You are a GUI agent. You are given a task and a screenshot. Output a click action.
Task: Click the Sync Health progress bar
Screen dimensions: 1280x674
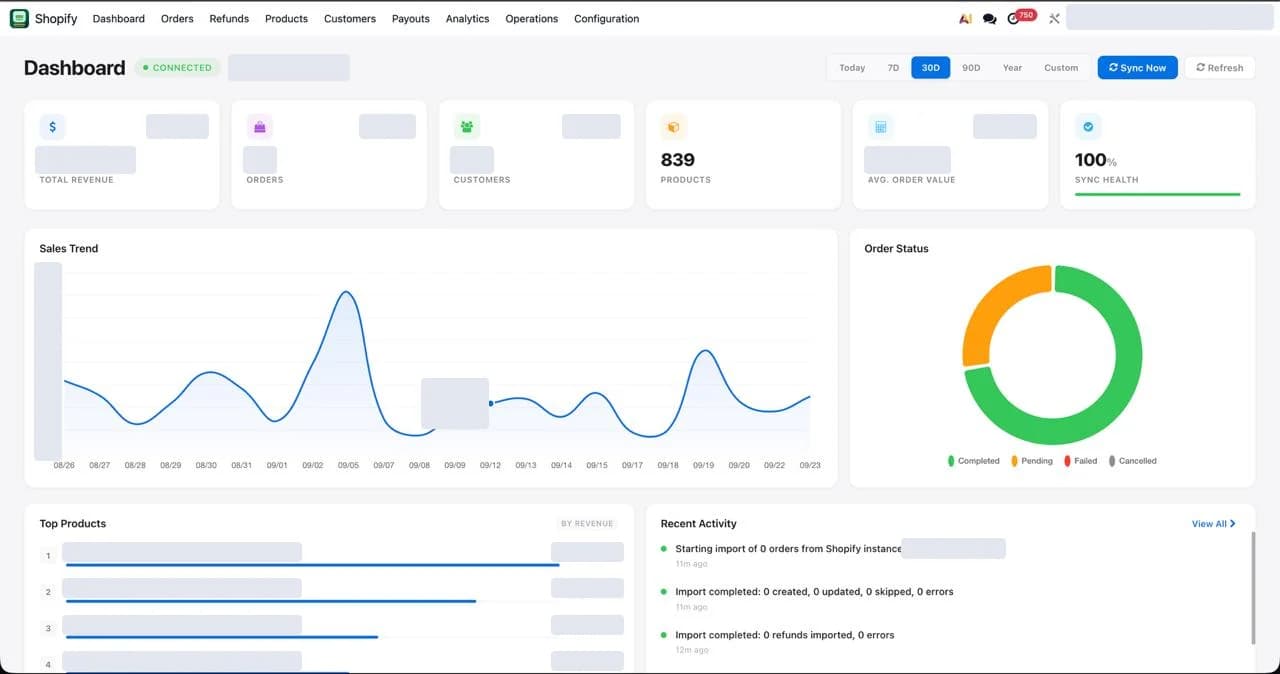coord(1157,194)
